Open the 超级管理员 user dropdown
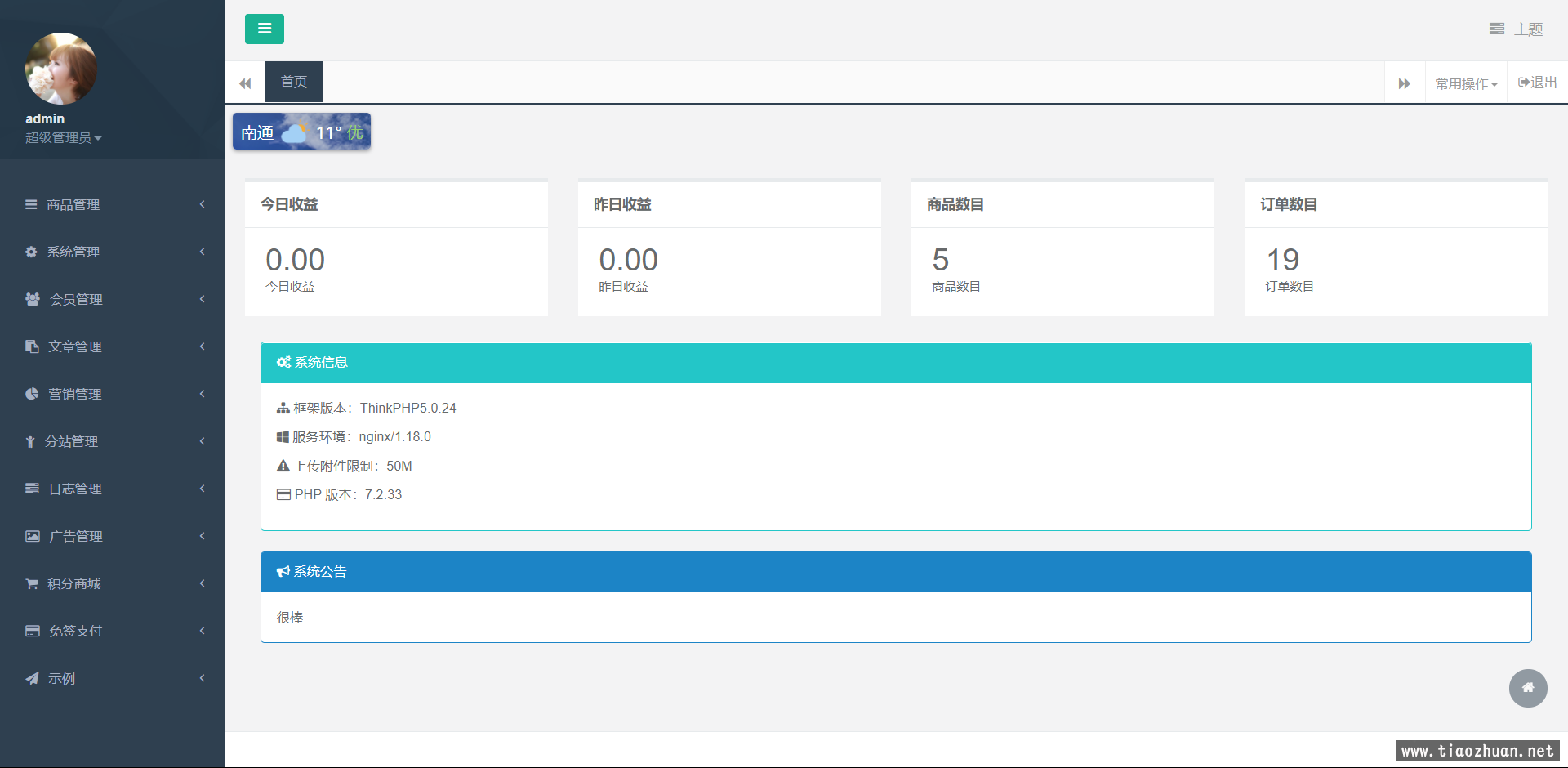The height and width of the screenshot is (768, 1568). (x=64, y=138)
